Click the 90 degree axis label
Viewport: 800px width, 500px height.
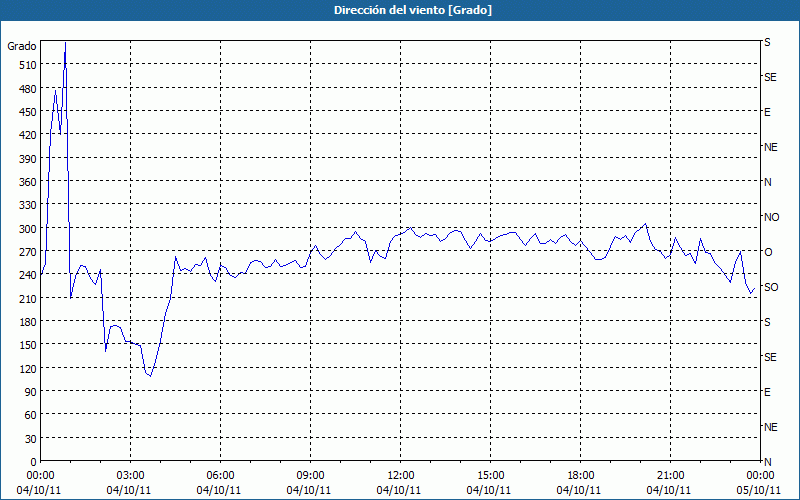point(31,391)
